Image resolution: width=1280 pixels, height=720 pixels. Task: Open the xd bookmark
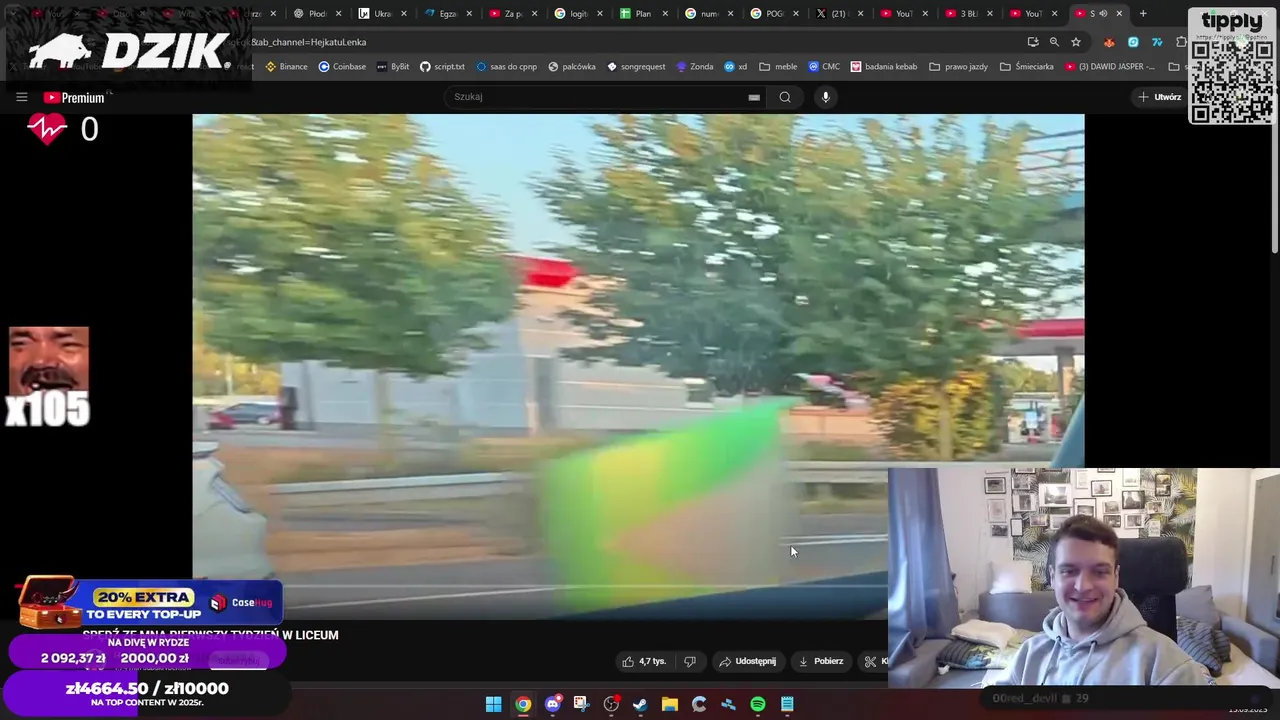(736, 67)
